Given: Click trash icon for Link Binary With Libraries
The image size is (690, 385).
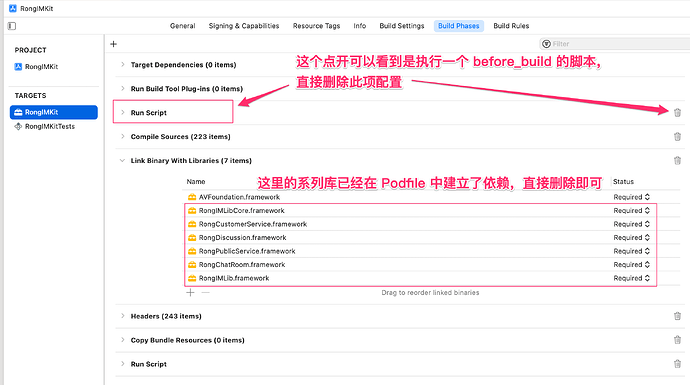Looking at the screenshot, I should tap(677, 161).
